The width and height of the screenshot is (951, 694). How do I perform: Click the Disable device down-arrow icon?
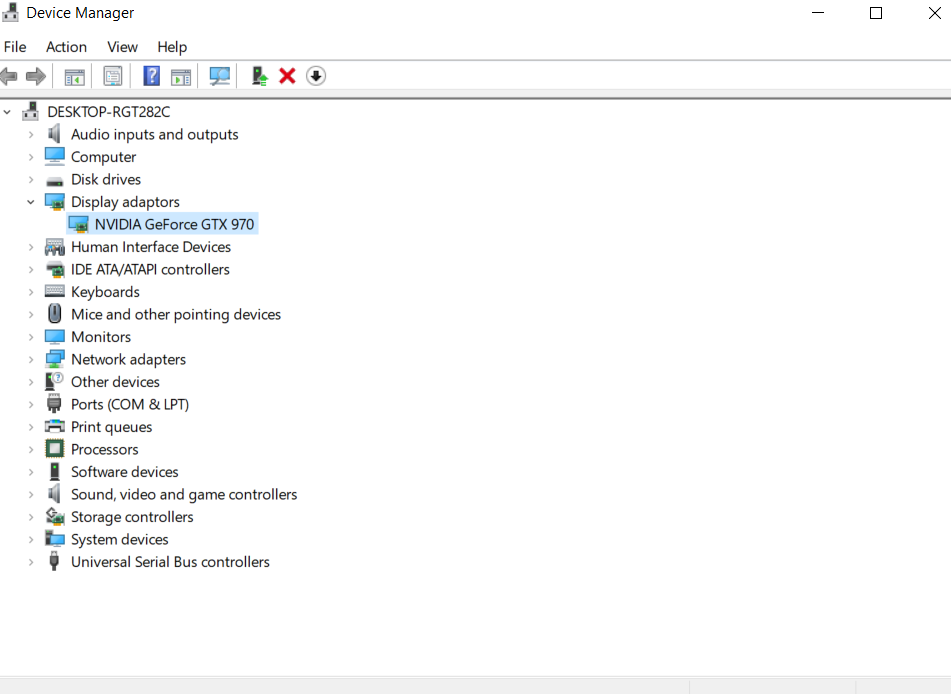point(316,76)
